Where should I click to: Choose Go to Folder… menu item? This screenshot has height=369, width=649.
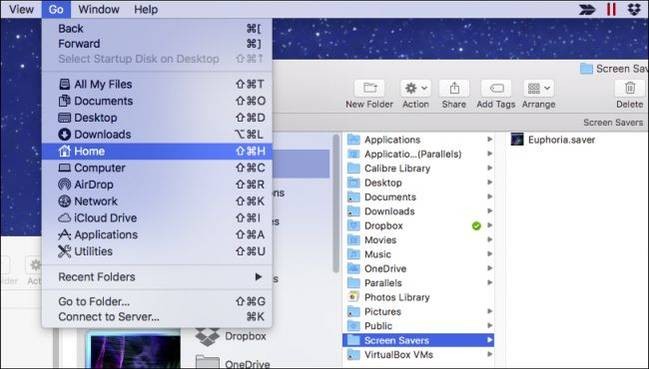pos(157,302)
